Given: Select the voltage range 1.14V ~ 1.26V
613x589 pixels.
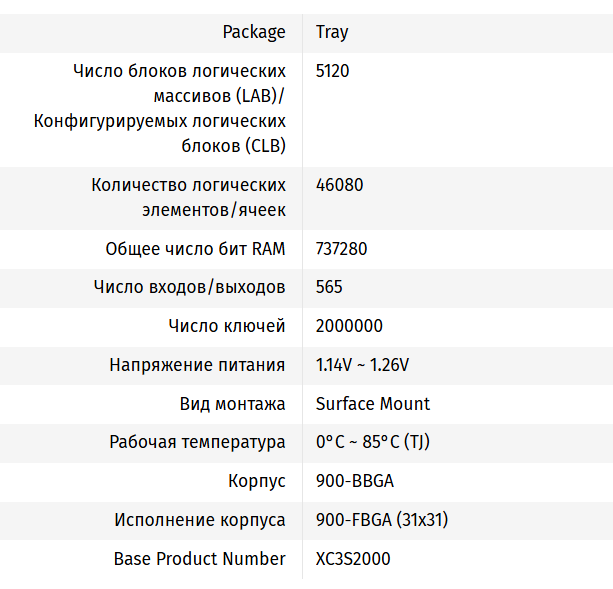Looking at the screenshot, I should (x=362, y=365).
